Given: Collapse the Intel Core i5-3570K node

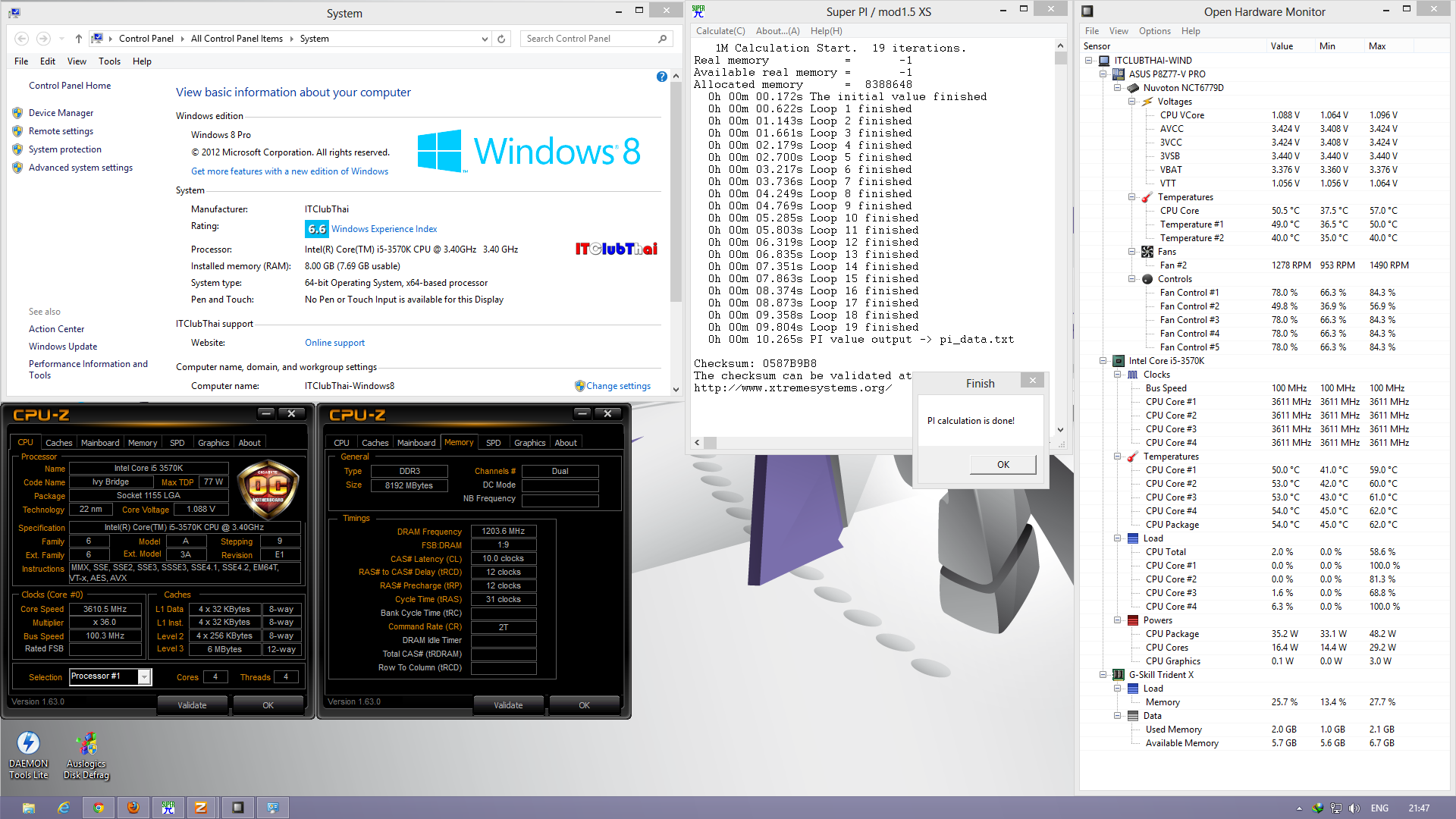Looking at the screenshot, I should pos(1103,361).
